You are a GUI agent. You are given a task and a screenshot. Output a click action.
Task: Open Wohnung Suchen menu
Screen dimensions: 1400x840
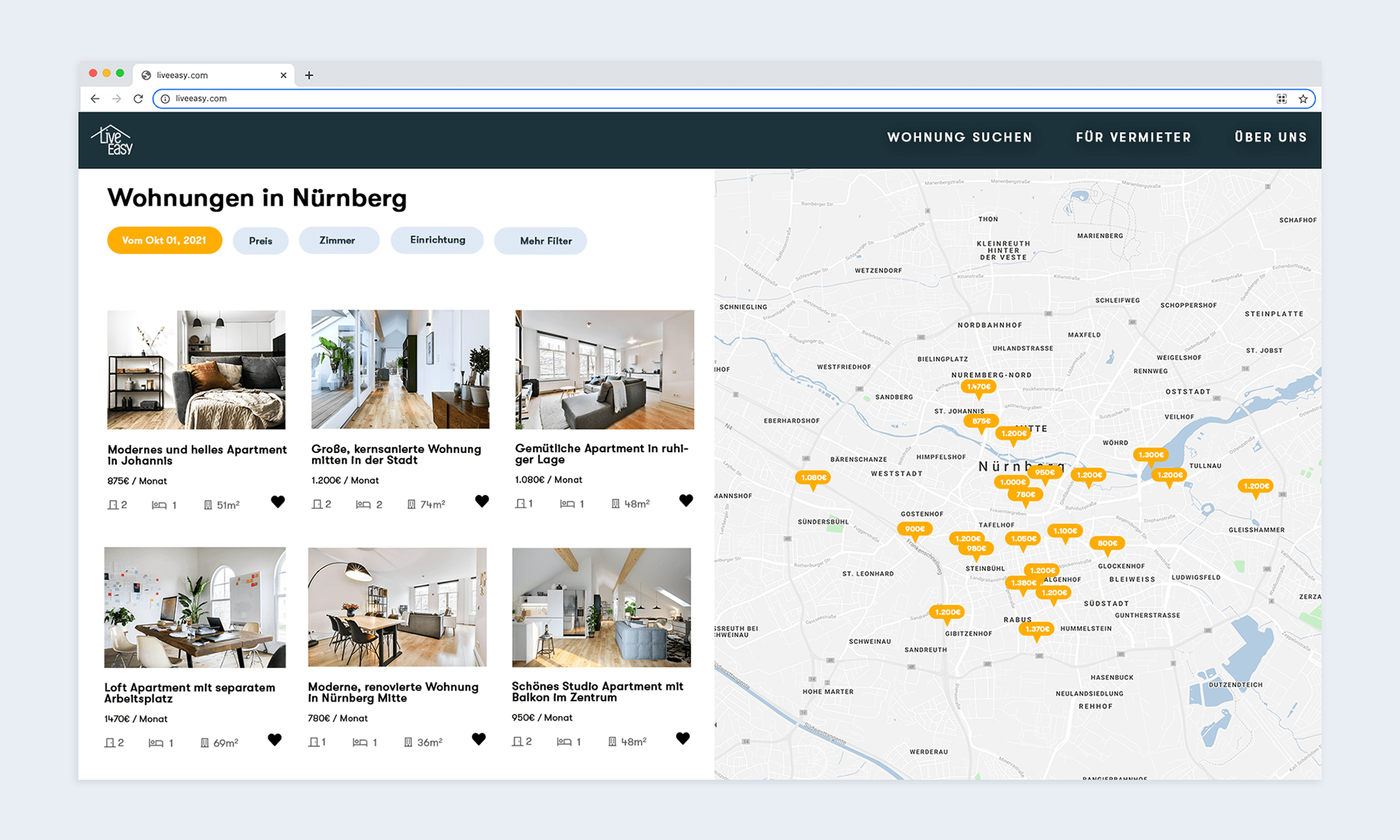click(x=960, y=137)
